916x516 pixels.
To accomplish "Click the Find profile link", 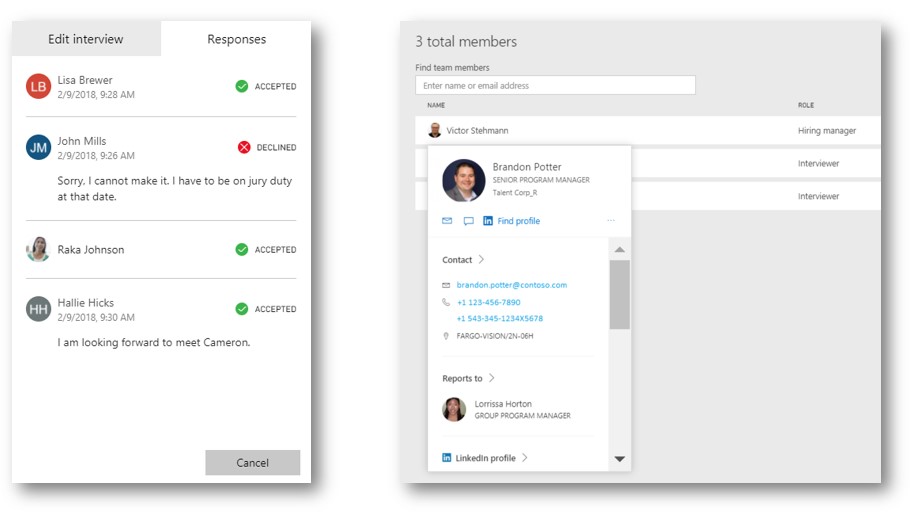I will tap(518, 221).
